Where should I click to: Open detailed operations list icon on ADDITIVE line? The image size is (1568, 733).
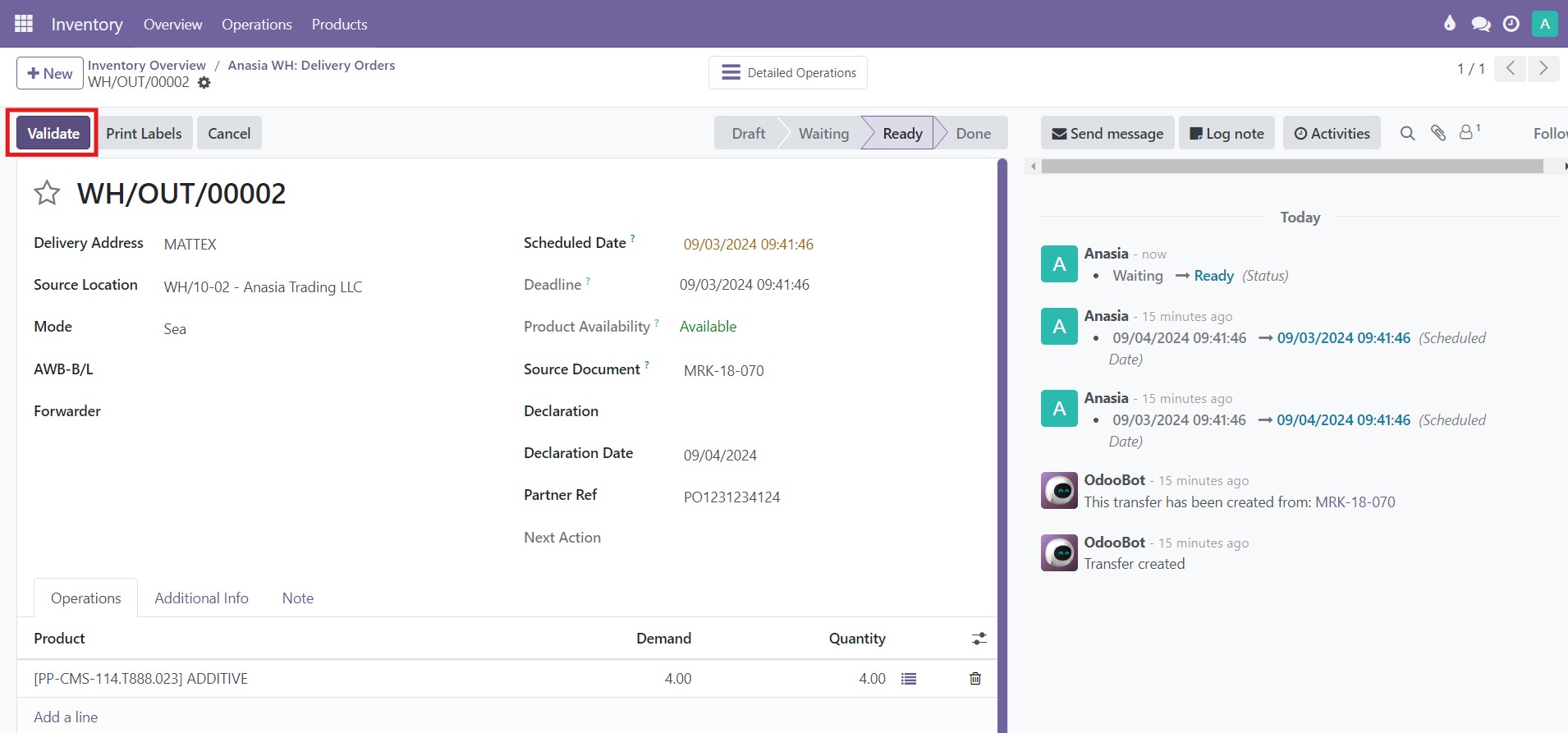(x=909, y=679)
